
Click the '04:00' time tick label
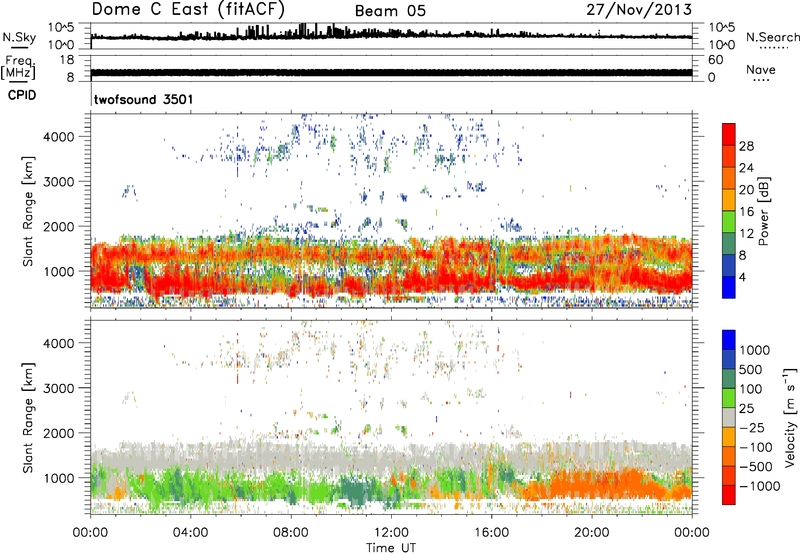[x=190, y=533]
